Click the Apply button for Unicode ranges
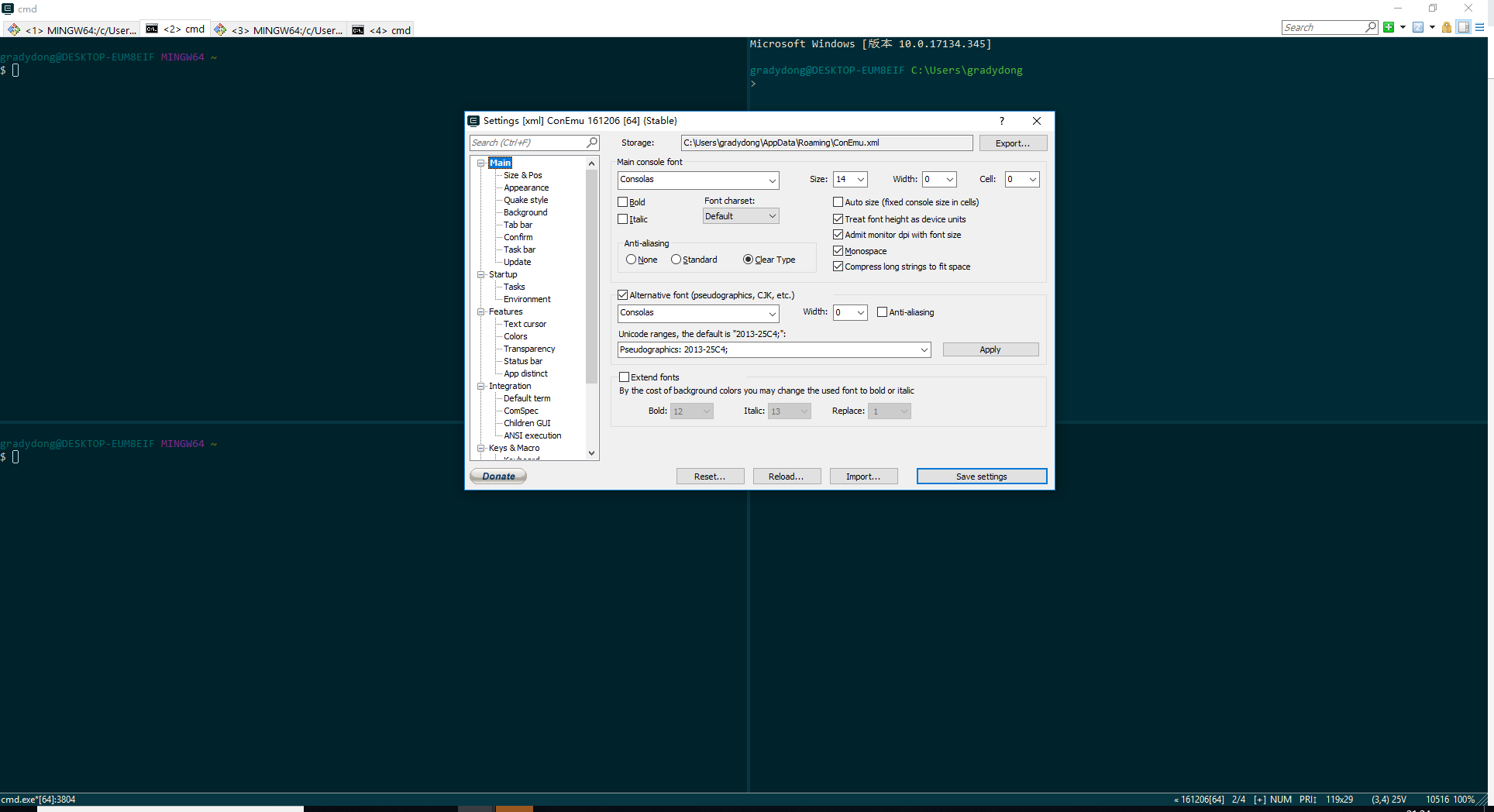Viewport: 1494px width, 812px height. click(990, 349)
